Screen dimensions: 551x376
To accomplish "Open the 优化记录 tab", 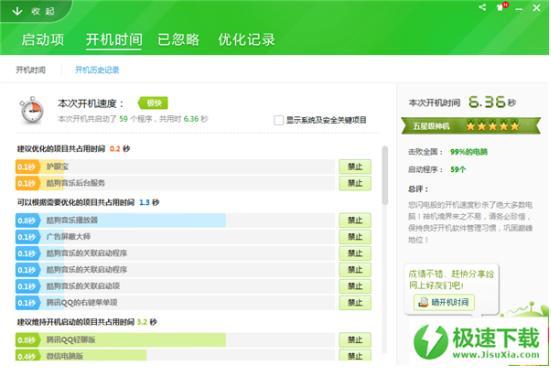I will tap(246, 39).
